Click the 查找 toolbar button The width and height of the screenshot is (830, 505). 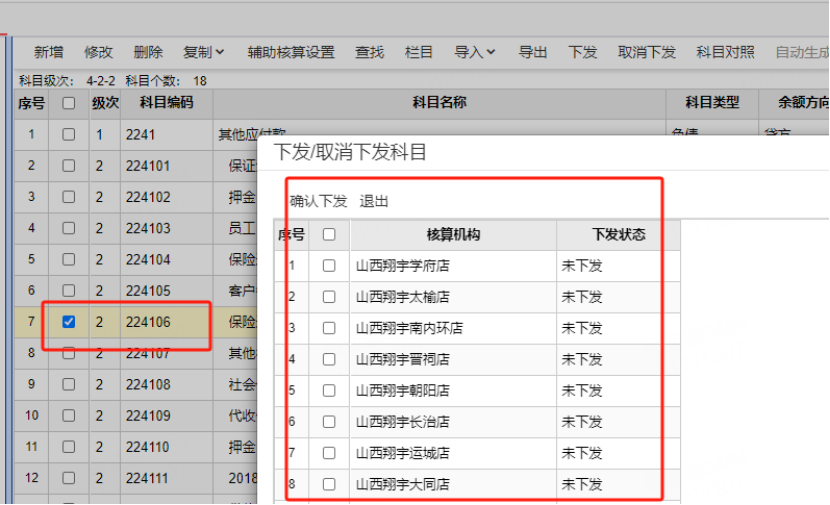click(x=369, y=52)
